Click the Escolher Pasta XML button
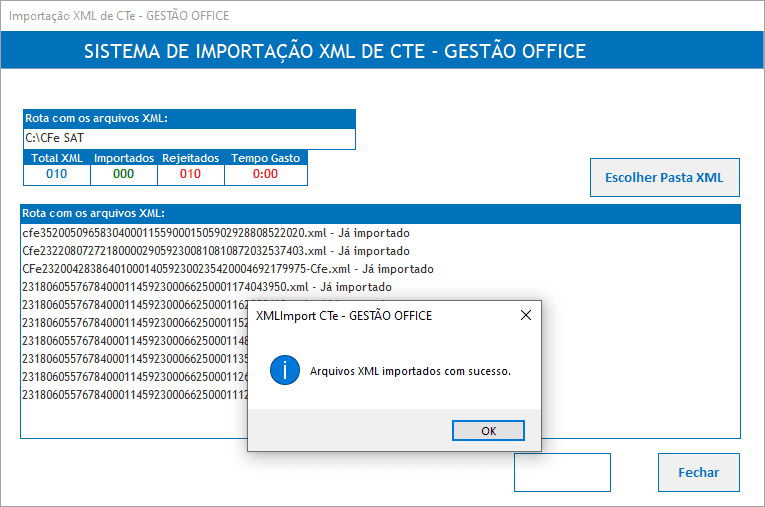 pyautogui.click(x=664, y=177)
